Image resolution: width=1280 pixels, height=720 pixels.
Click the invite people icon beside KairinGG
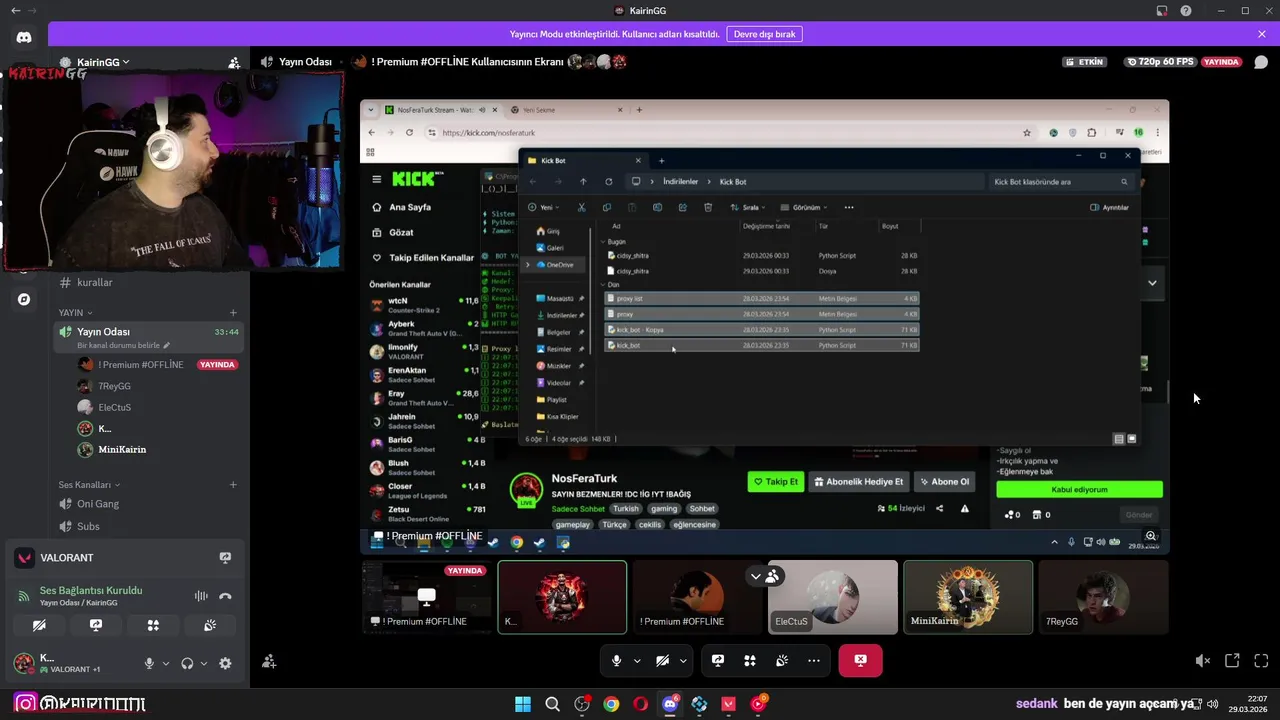(x=234, y=62)
